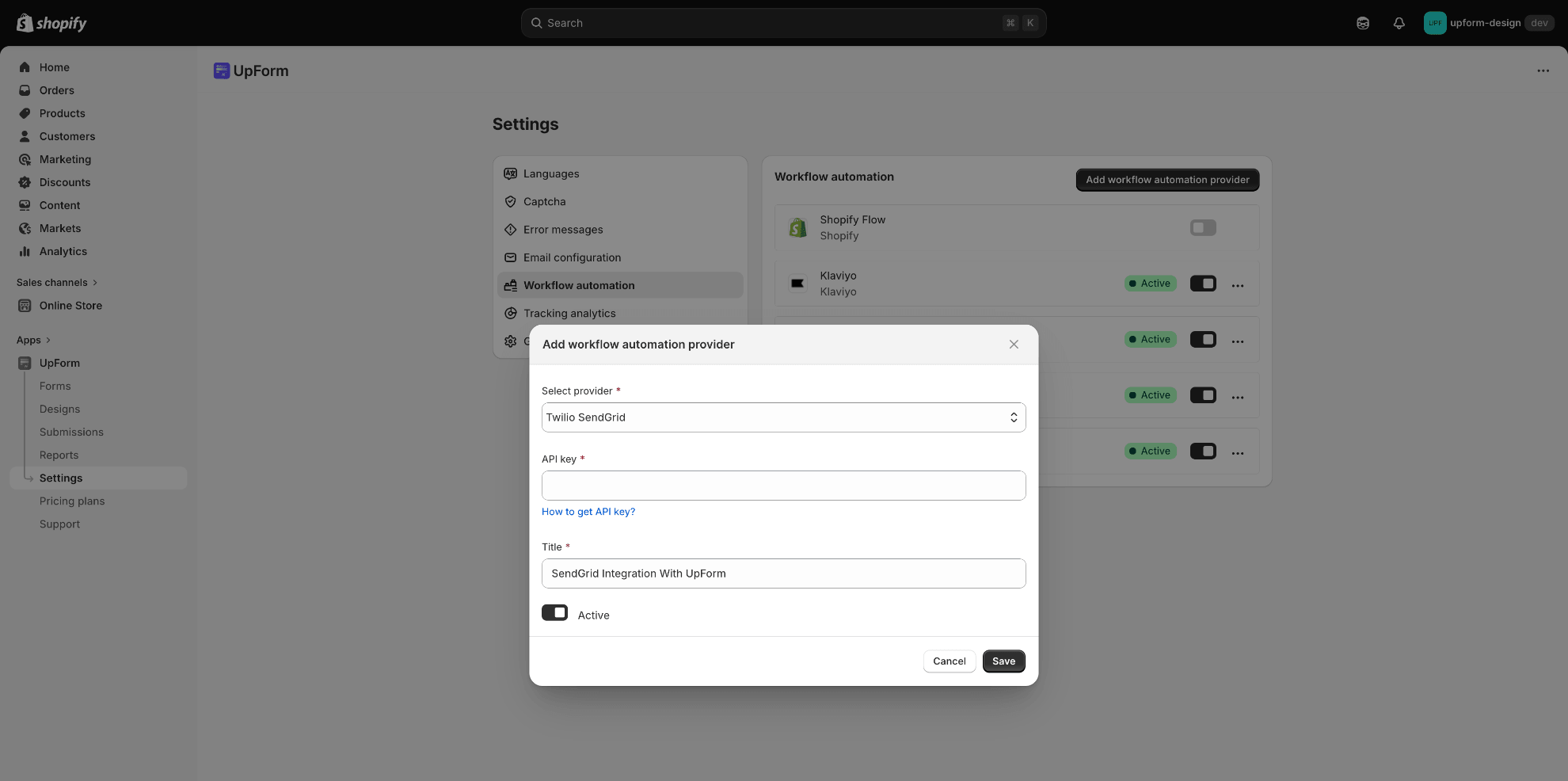Go to Submissions under UpForm
Viewport: 1568px width, 781px height.
click(x=71, y=432)
